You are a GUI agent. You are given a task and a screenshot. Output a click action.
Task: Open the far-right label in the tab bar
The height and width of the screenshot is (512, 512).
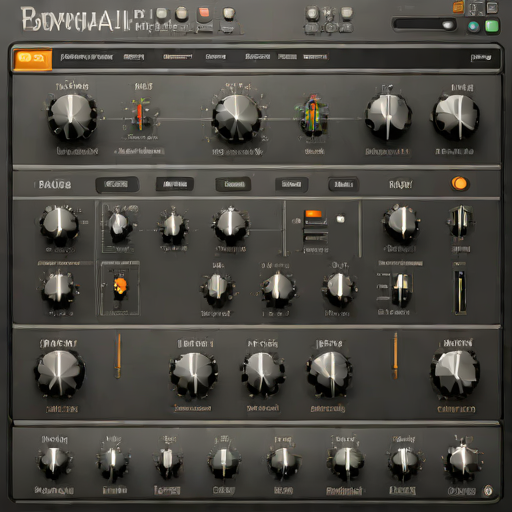click(x=481, y=57)
